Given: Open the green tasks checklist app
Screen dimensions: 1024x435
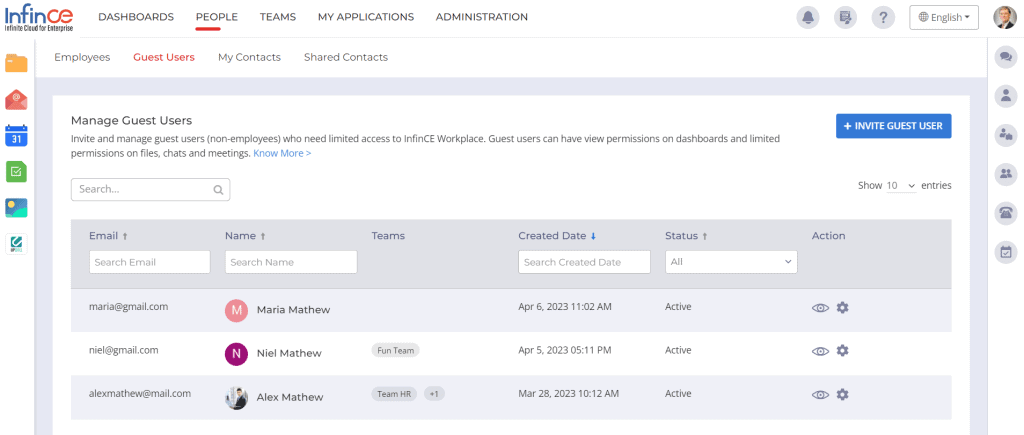Looking at the screenshot, I should 16,171.
